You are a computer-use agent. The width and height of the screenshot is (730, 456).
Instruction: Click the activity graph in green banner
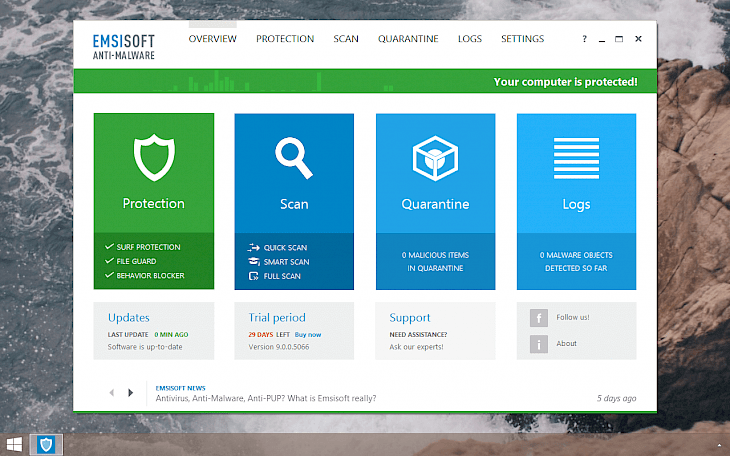(x=274, y=81)
